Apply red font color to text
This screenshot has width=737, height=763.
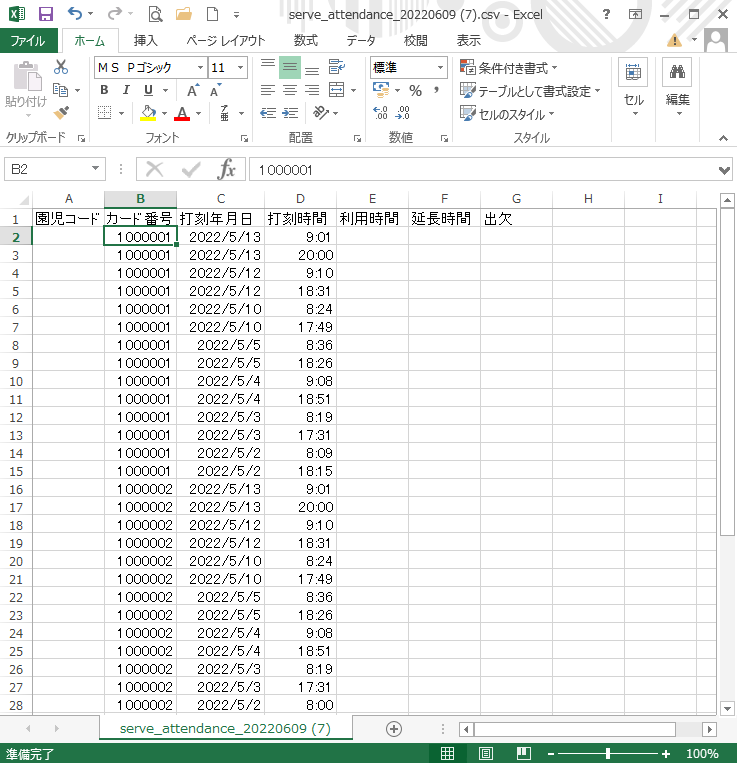click(182, 113)
